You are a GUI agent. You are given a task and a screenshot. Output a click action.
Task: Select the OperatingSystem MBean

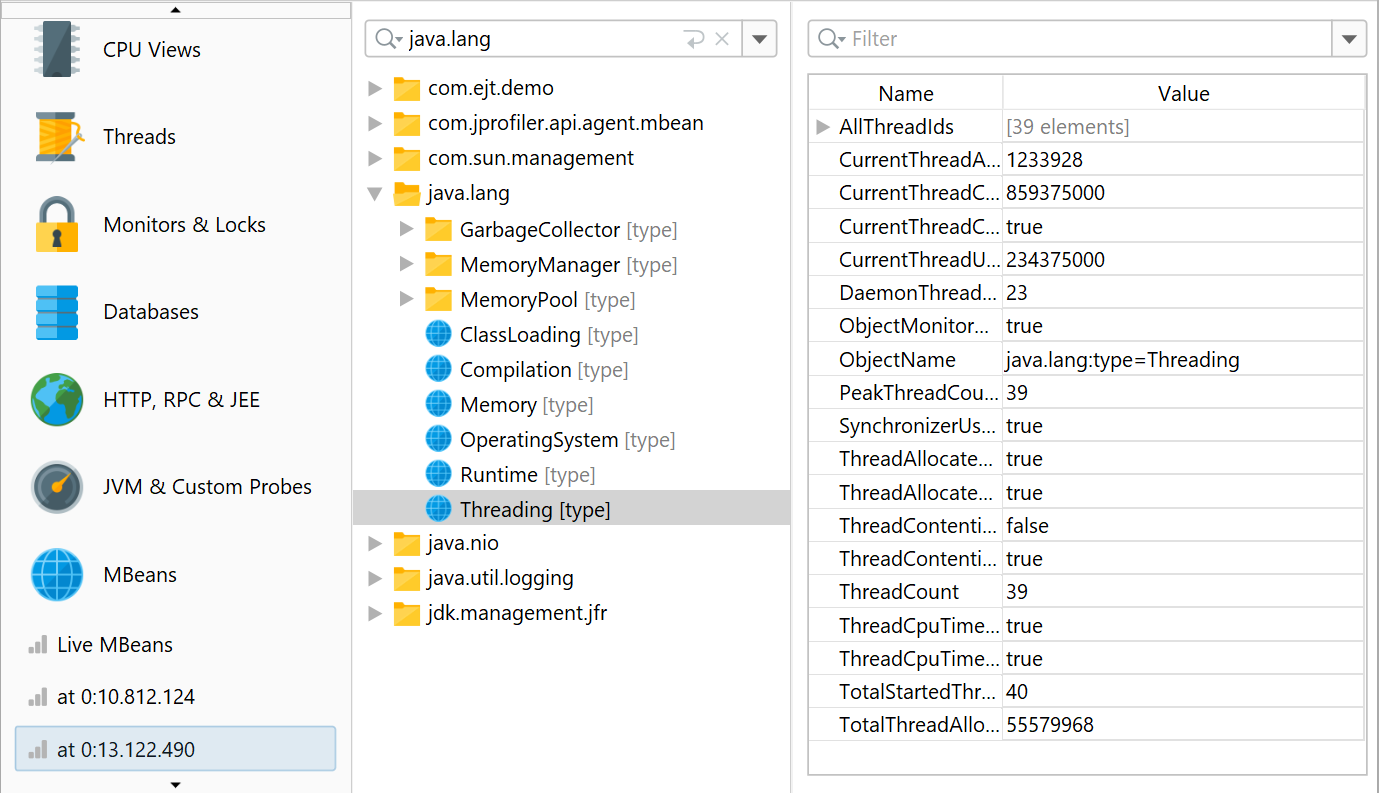pyautogui.click(x=538, y=440)
